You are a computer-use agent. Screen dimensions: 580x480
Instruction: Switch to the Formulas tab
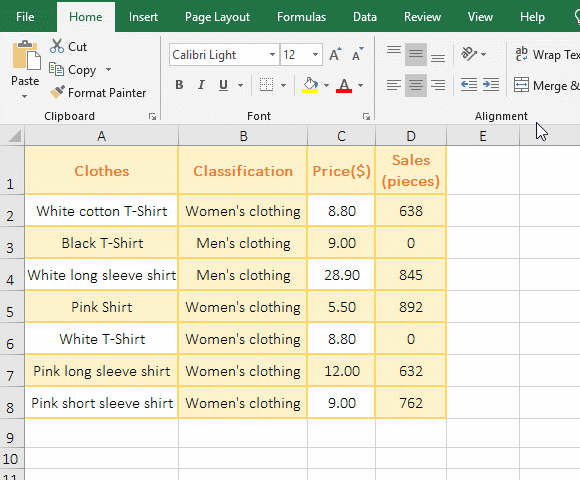point(301,17)
